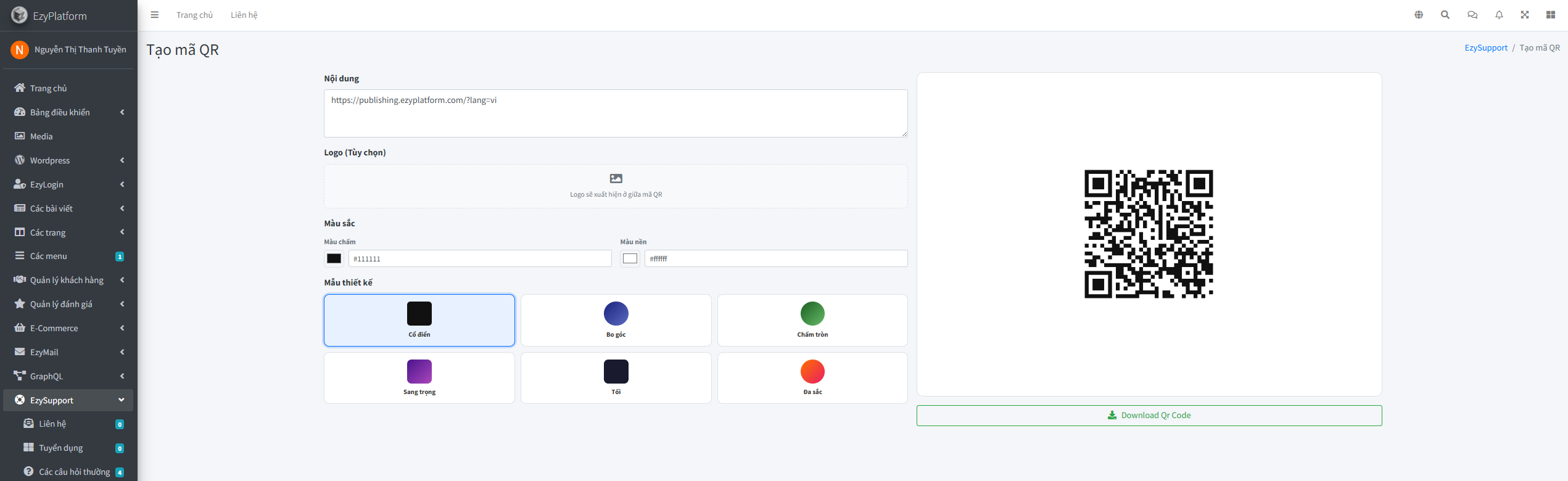Open the language globe icon
The height and width of the screenshot is (481, 1568).
(1419, 15)
